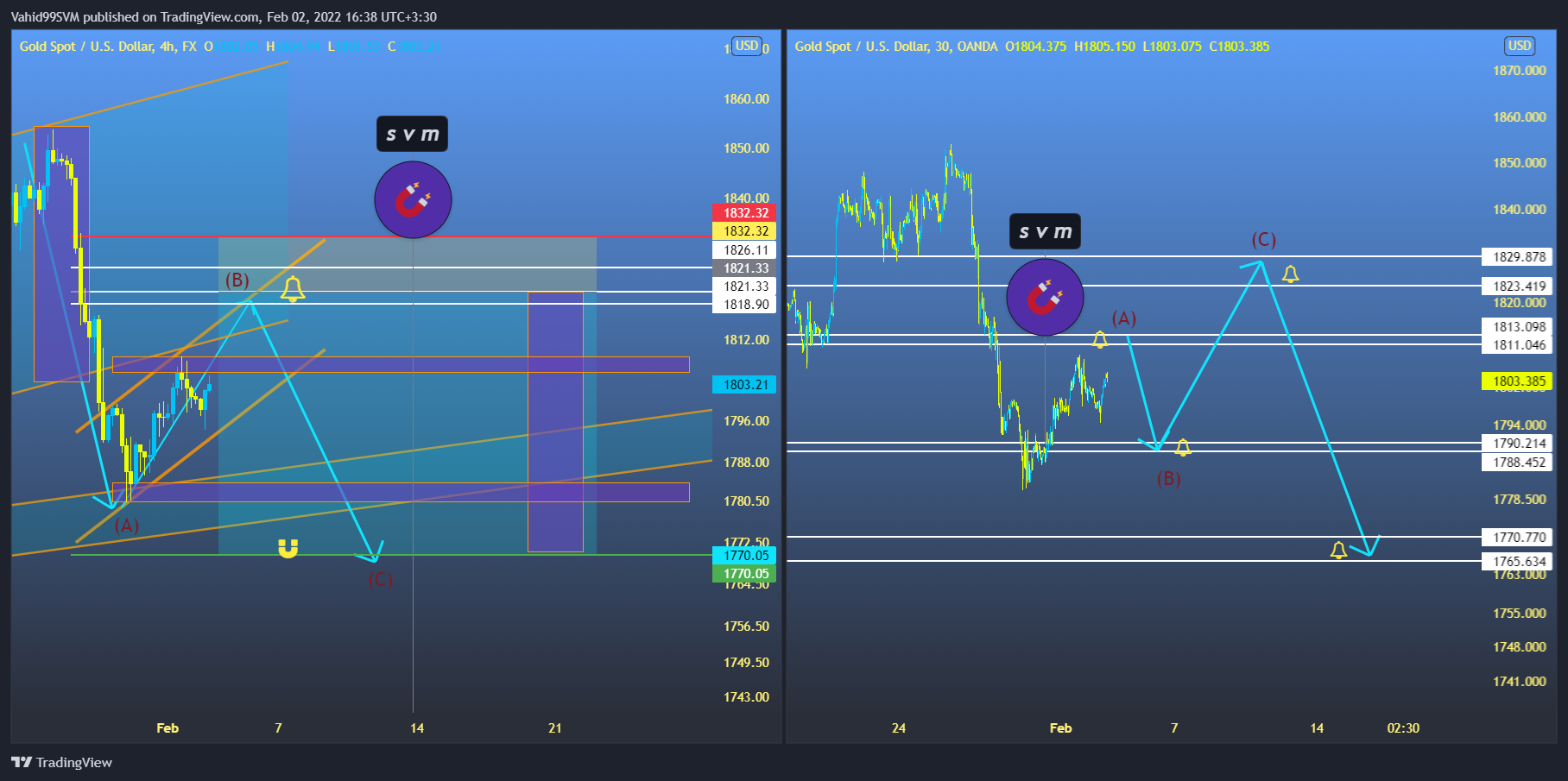The height and width of the screenshot is (781, 1568).
Task: Click the green 1770.05 price label
Action: coord(744,574)
